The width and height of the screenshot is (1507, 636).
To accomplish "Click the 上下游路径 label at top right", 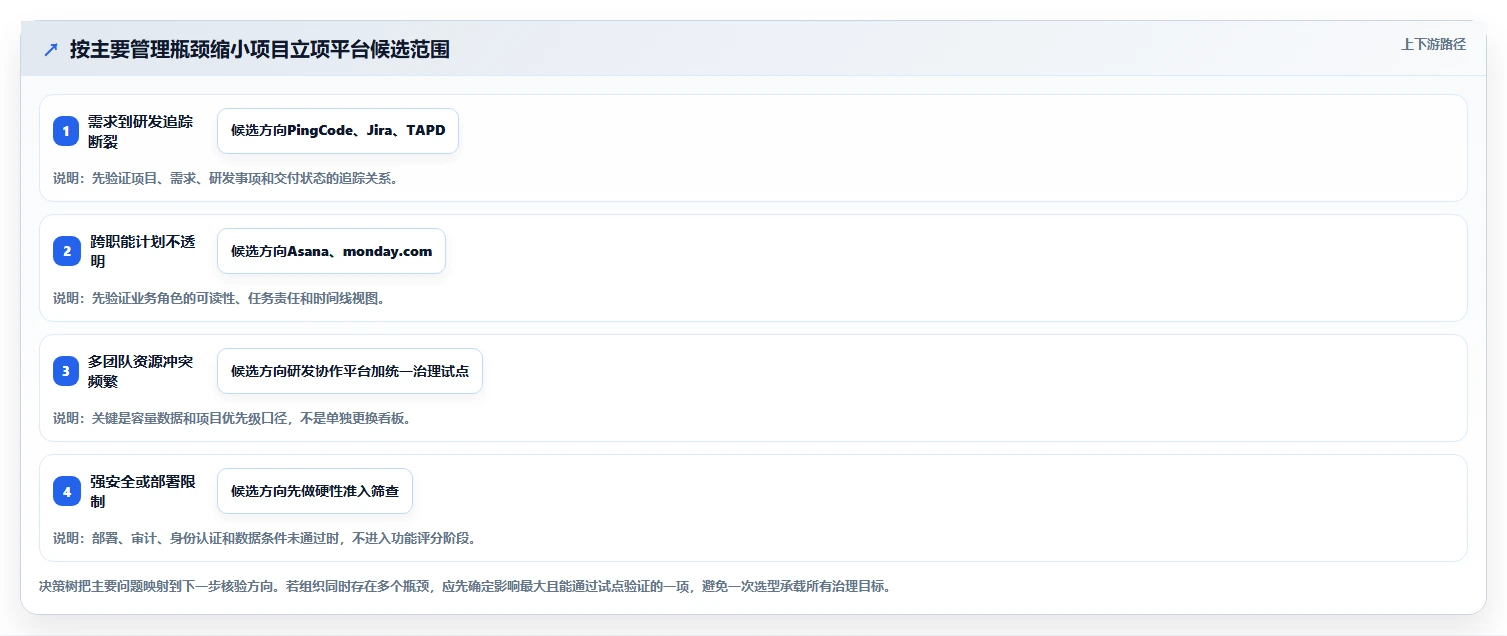I will (1433, 44).
